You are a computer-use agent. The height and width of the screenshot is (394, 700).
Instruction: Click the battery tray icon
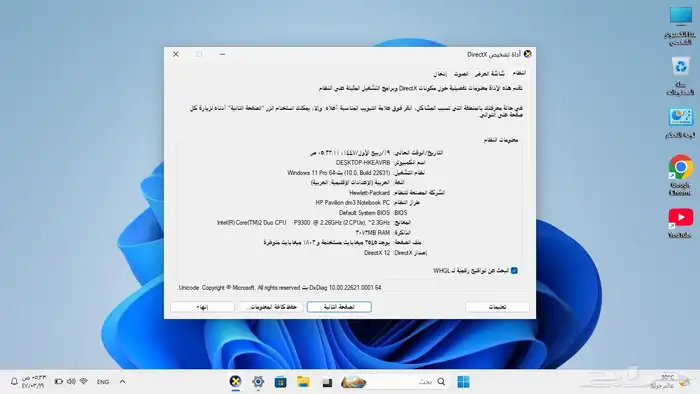[x=58, y=382]
